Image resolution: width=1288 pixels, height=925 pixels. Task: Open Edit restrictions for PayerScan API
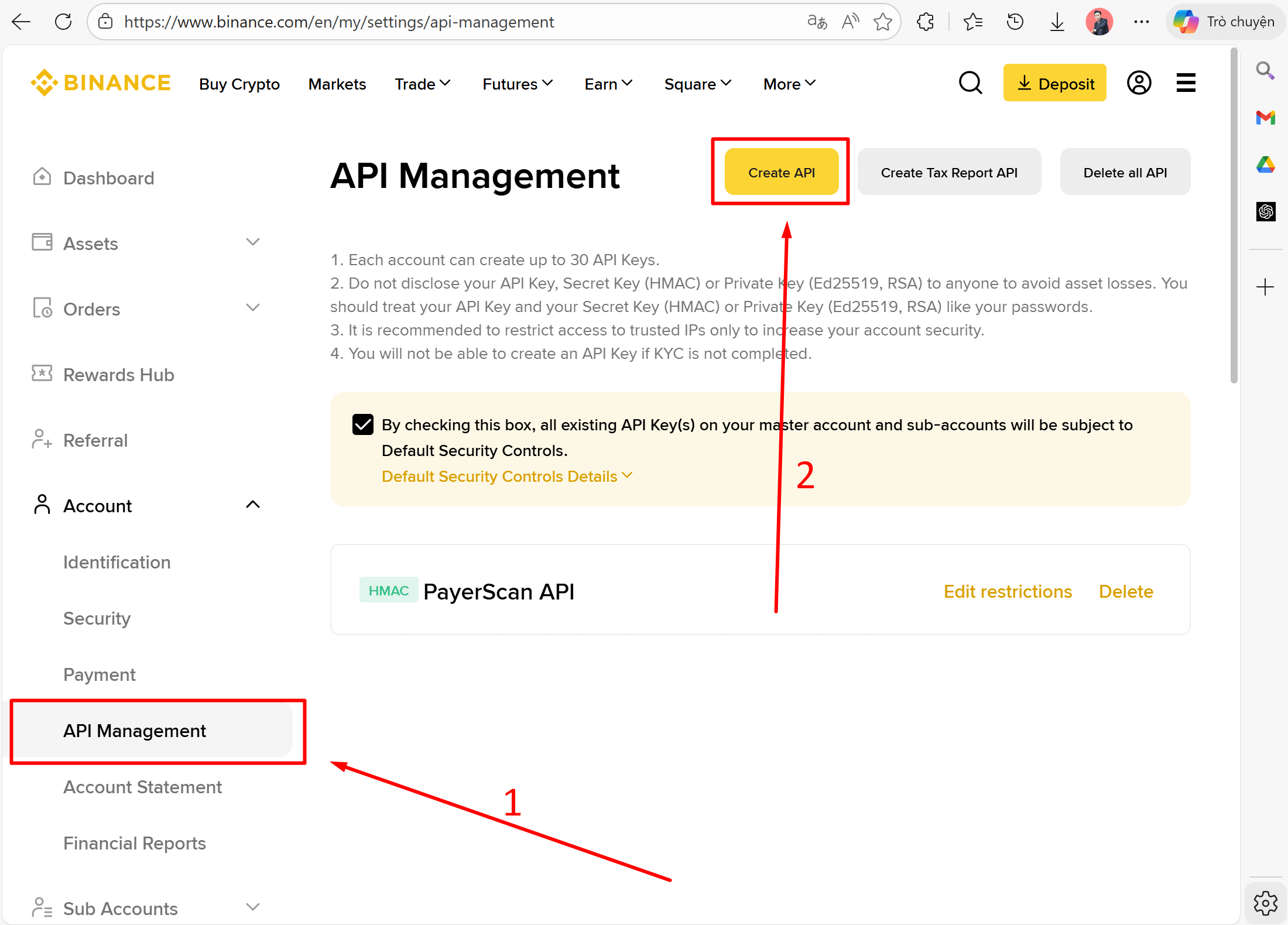[x=1008, y=591]
